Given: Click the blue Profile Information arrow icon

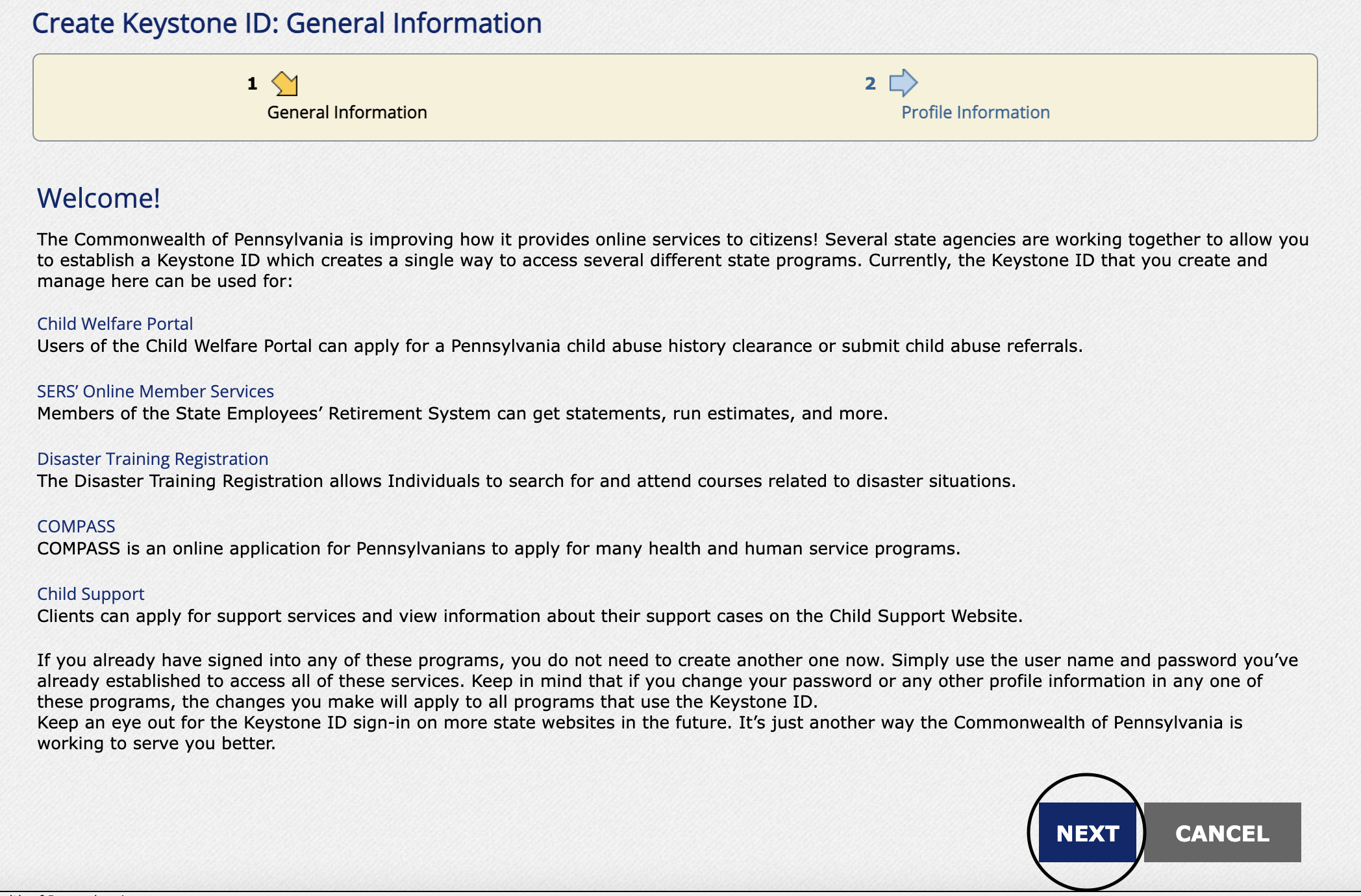Looking at the screenshot, I should click(903, 83).
